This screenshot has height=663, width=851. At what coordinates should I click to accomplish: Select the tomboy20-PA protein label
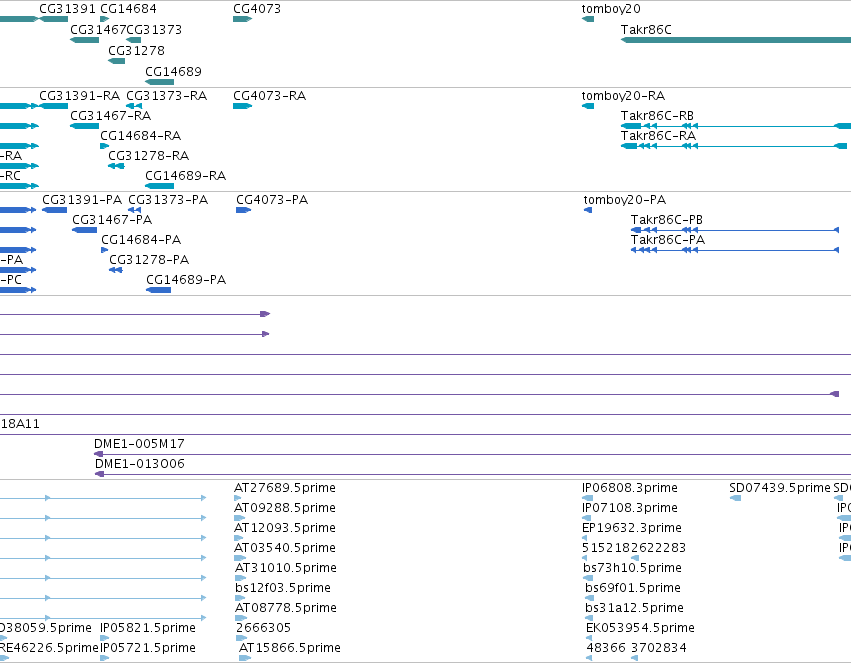[x=625, y=200]
